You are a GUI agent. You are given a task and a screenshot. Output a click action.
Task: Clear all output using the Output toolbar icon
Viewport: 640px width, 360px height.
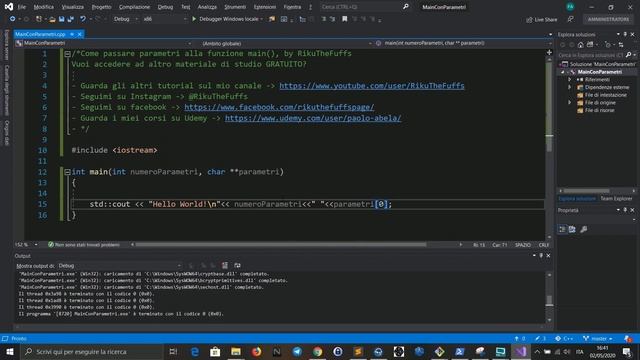(225, 265)
